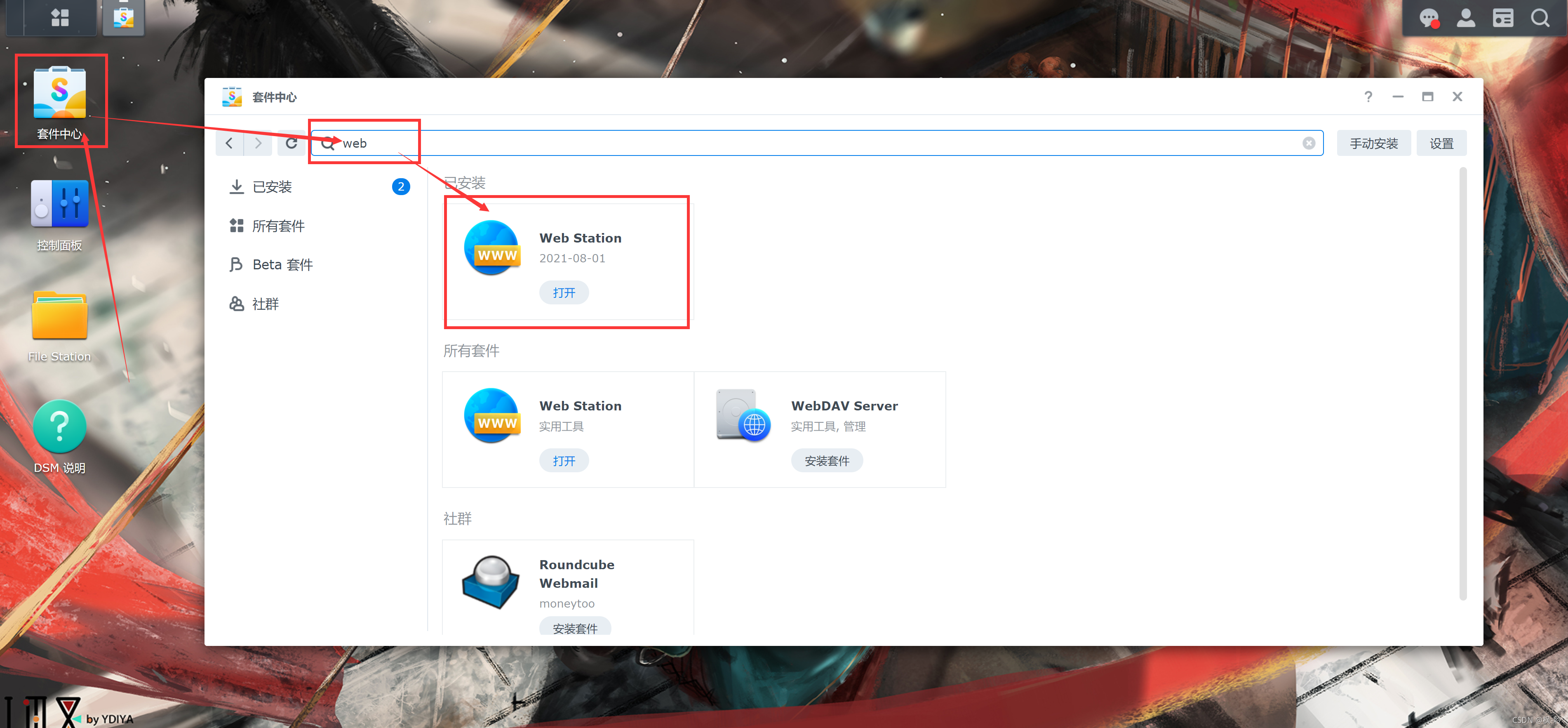The height and width of the screenshot is (728, 1568).
Task: Click the Package Center title bar icon
Action: click(x=232, y=97)
